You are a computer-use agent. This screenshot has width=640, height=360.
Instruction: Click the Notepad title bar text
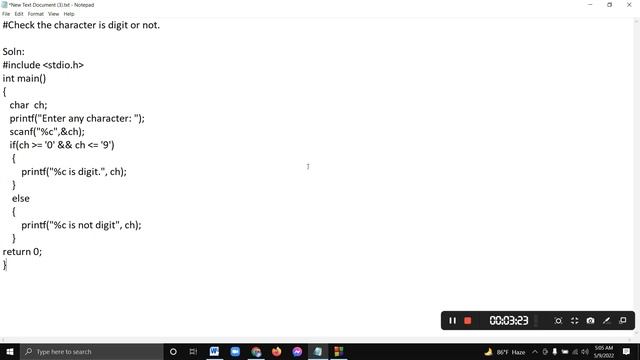(x=51, y=5)
